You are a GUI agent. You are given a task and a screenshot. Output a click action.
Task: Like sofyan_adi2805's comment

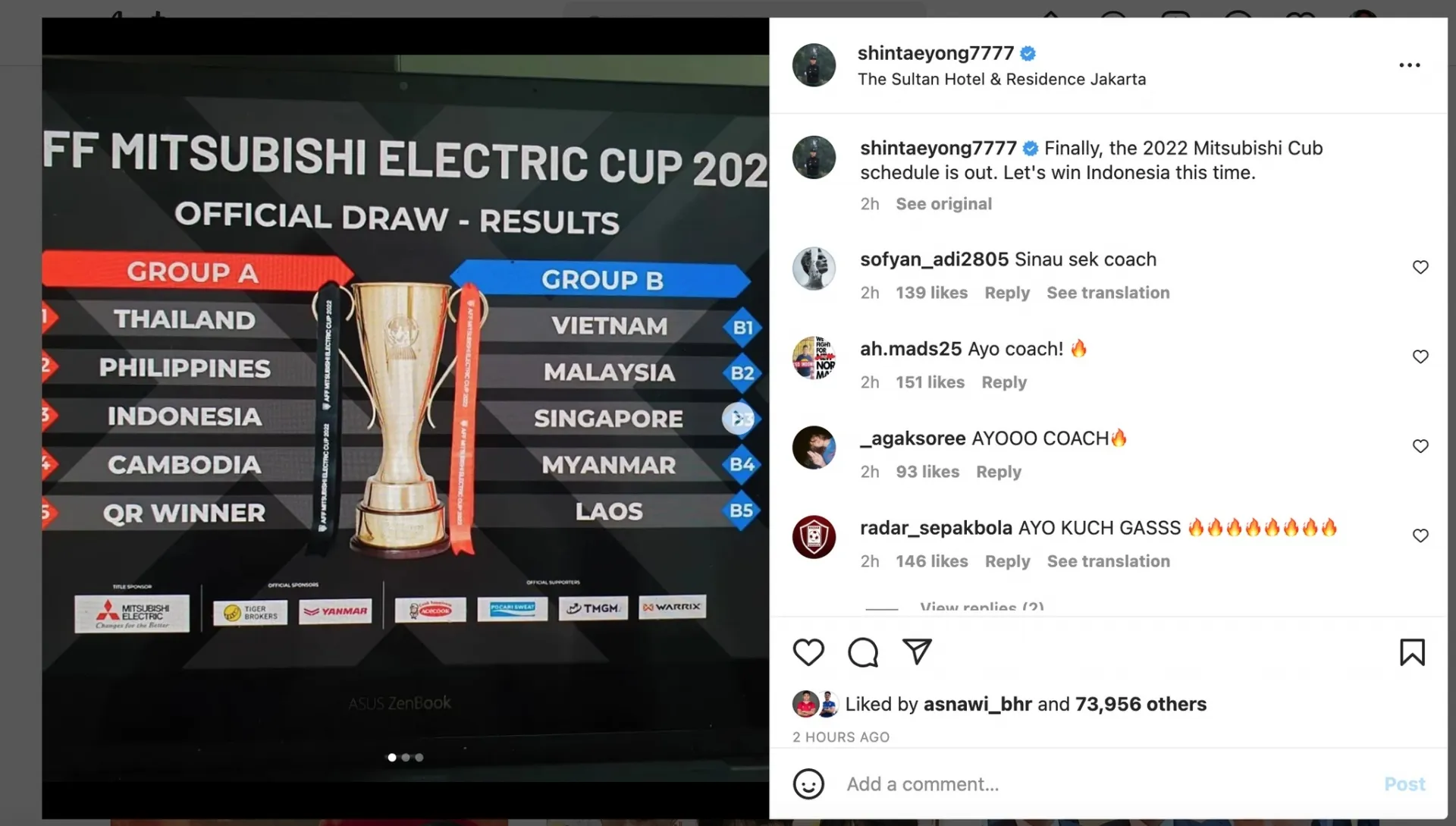click(x=1420, y=267)
